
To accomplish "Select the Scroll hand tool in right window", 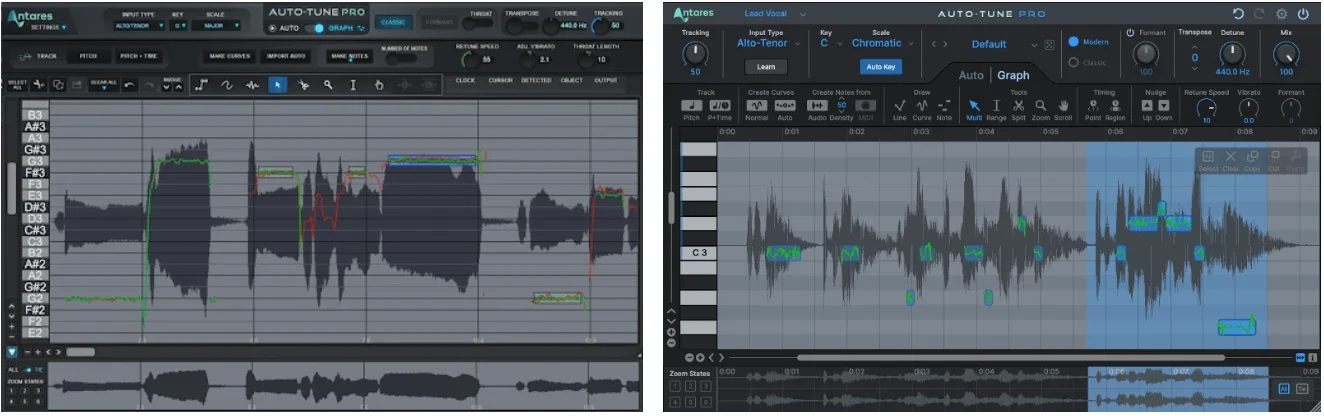I will coord(1064,105).
